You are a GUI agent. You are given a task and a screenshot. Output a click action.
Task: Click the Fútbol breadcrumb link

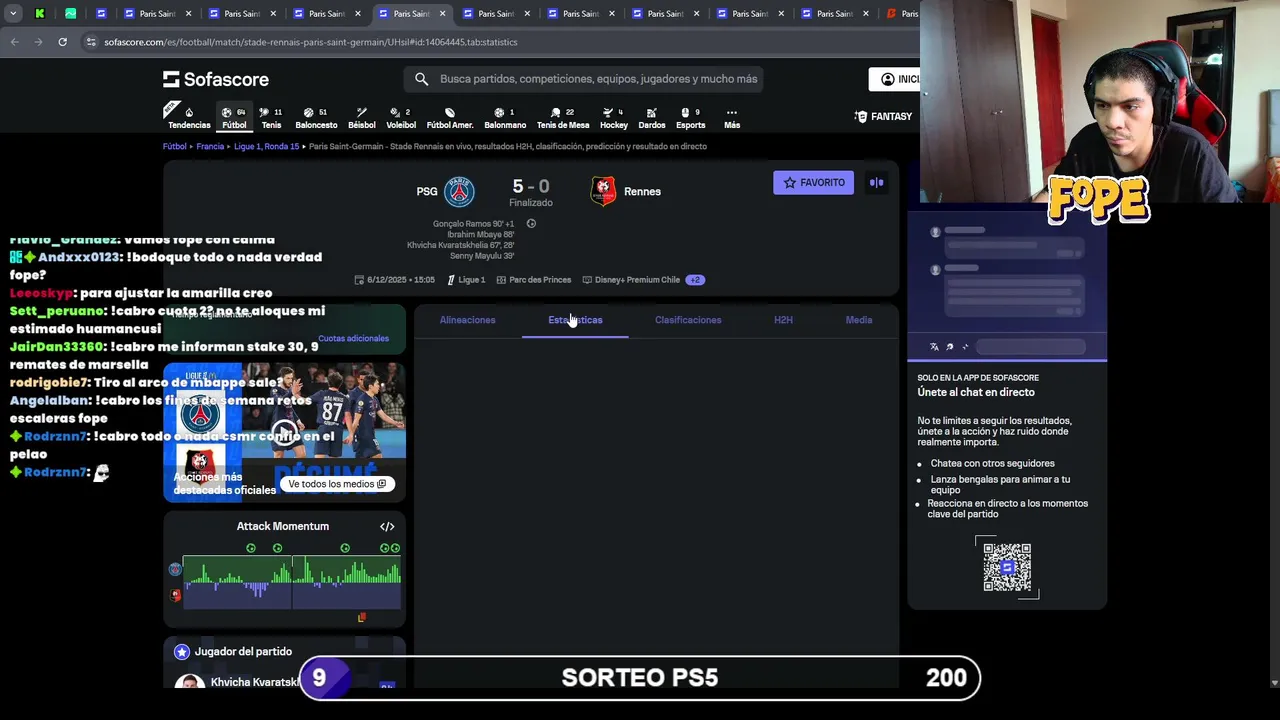pos(175,147)
